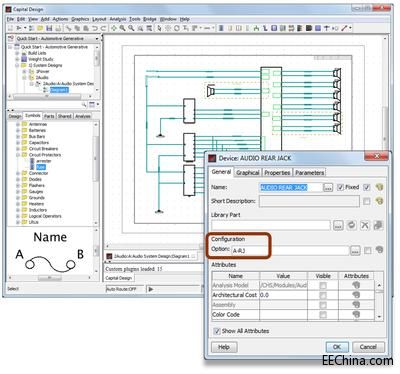This screenshot has height=374, width=400.
Task: Switch to the Graphical tab
Action: (248, 173)
